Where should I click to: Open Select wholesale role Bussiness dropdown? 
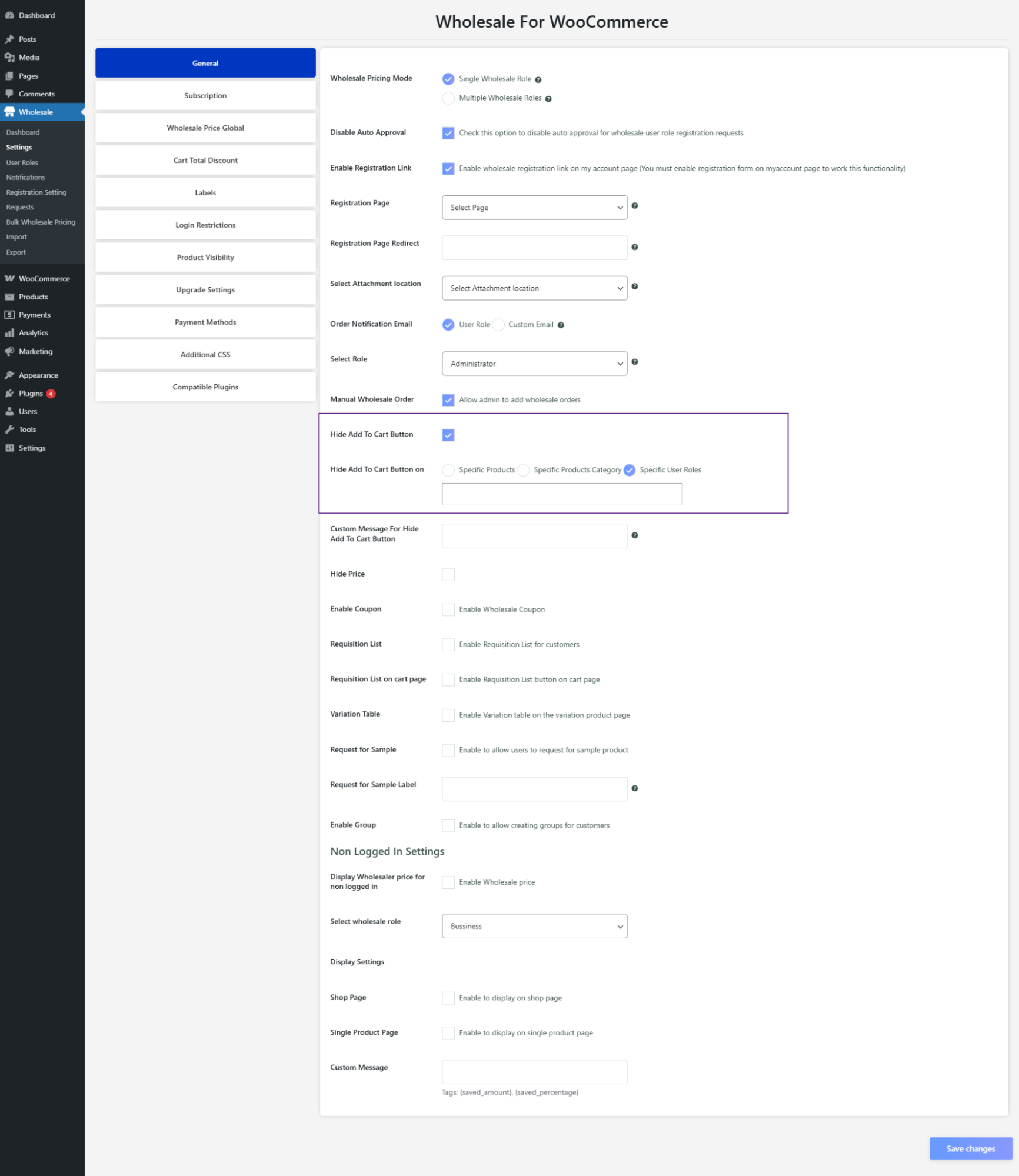[535, 926]
